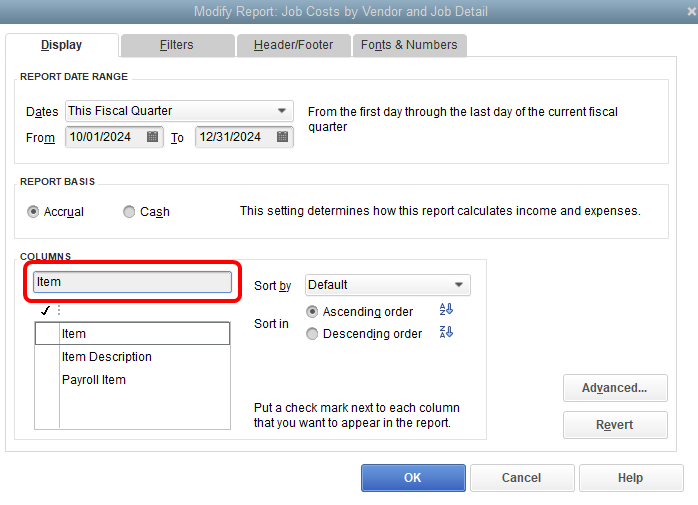This screenshot has width=698, height=505.
Task: Toggle check mark for Payroll Item column
Action: pyautogui.click(x=47, y=380)
